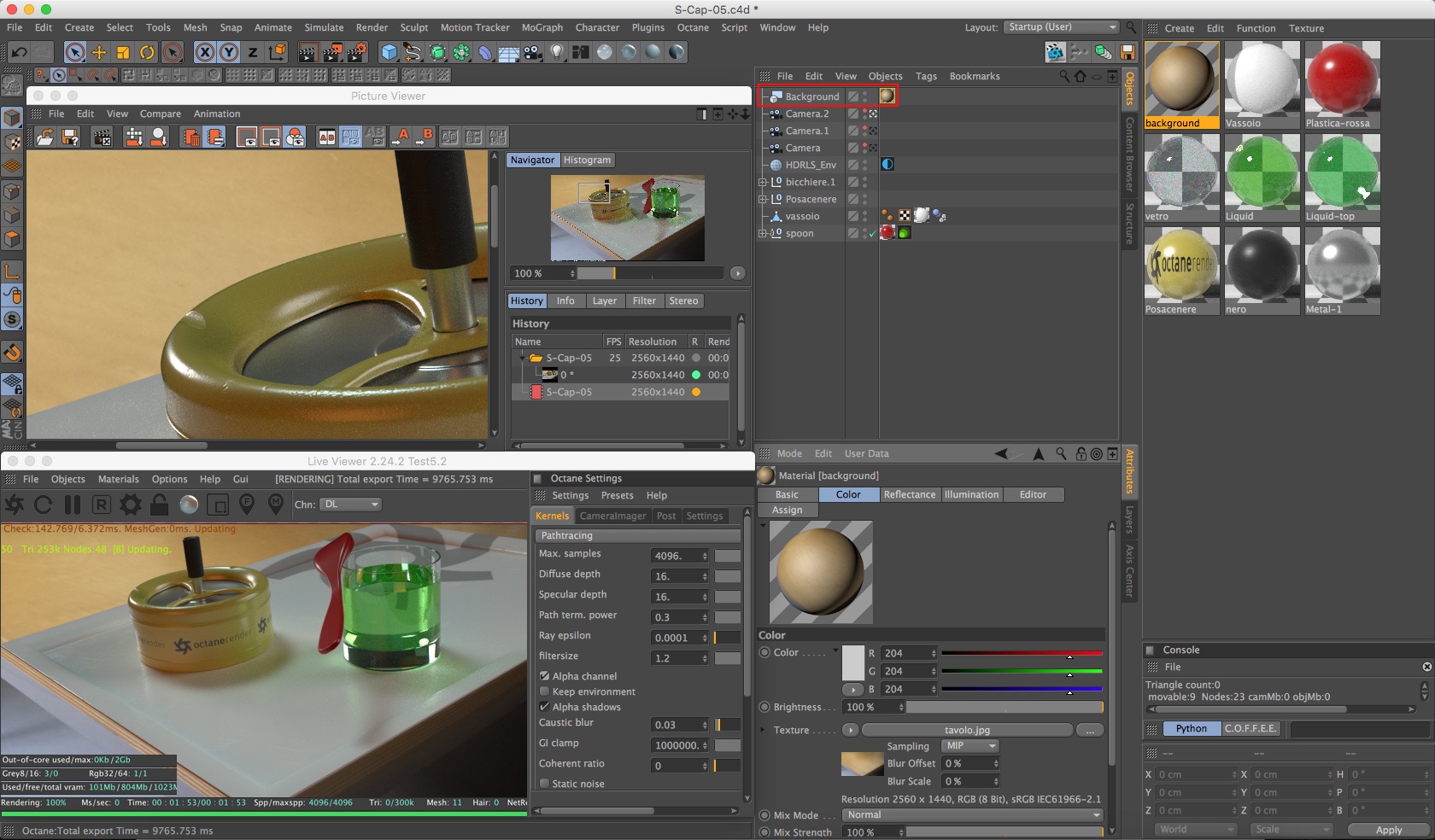Expand the bicchiere.1 object in the tree
The height and width of the screenshot is (840, 1435).
point(763,182)
